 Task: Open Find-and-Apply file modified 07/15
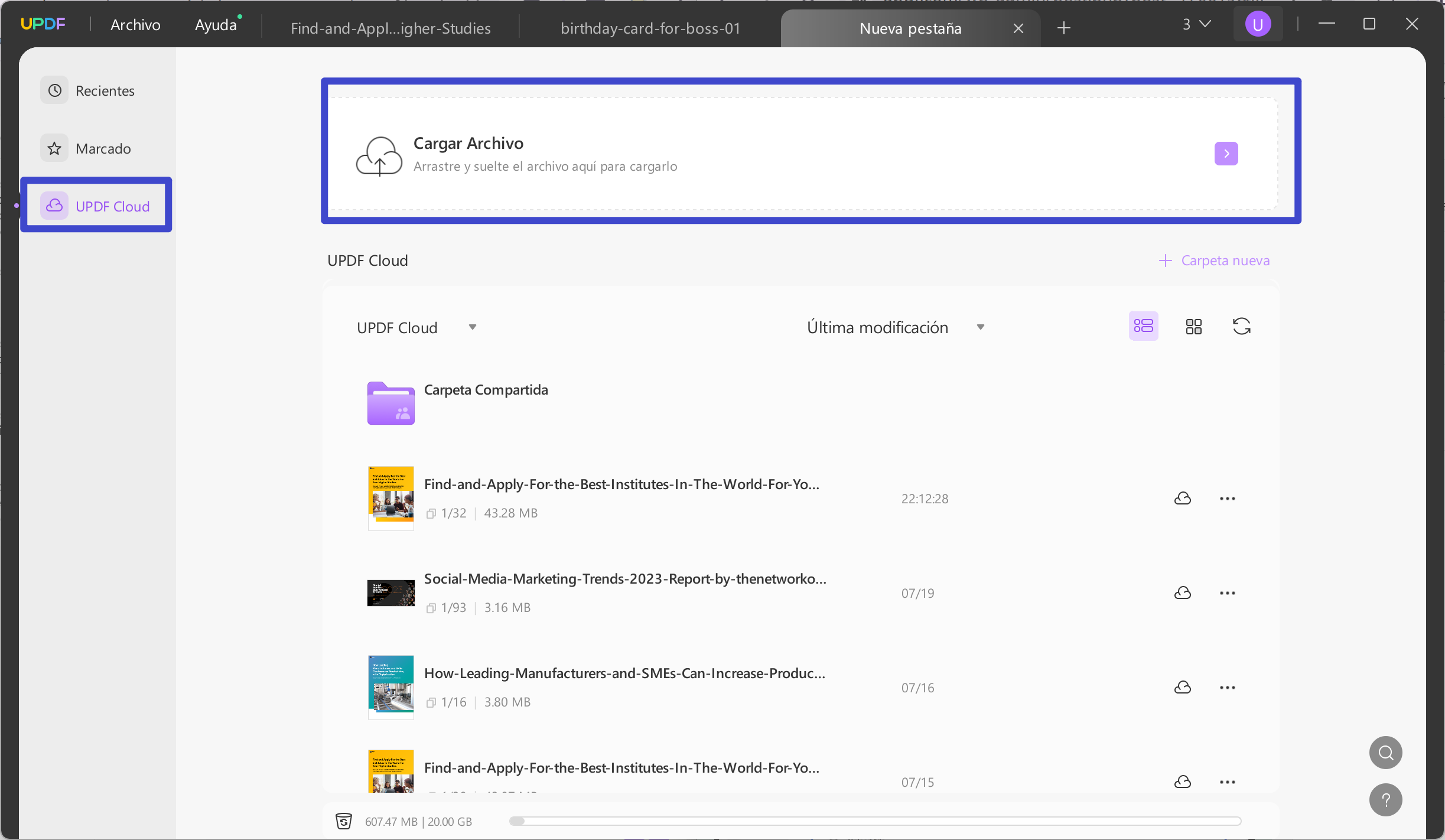coord(621,768)
